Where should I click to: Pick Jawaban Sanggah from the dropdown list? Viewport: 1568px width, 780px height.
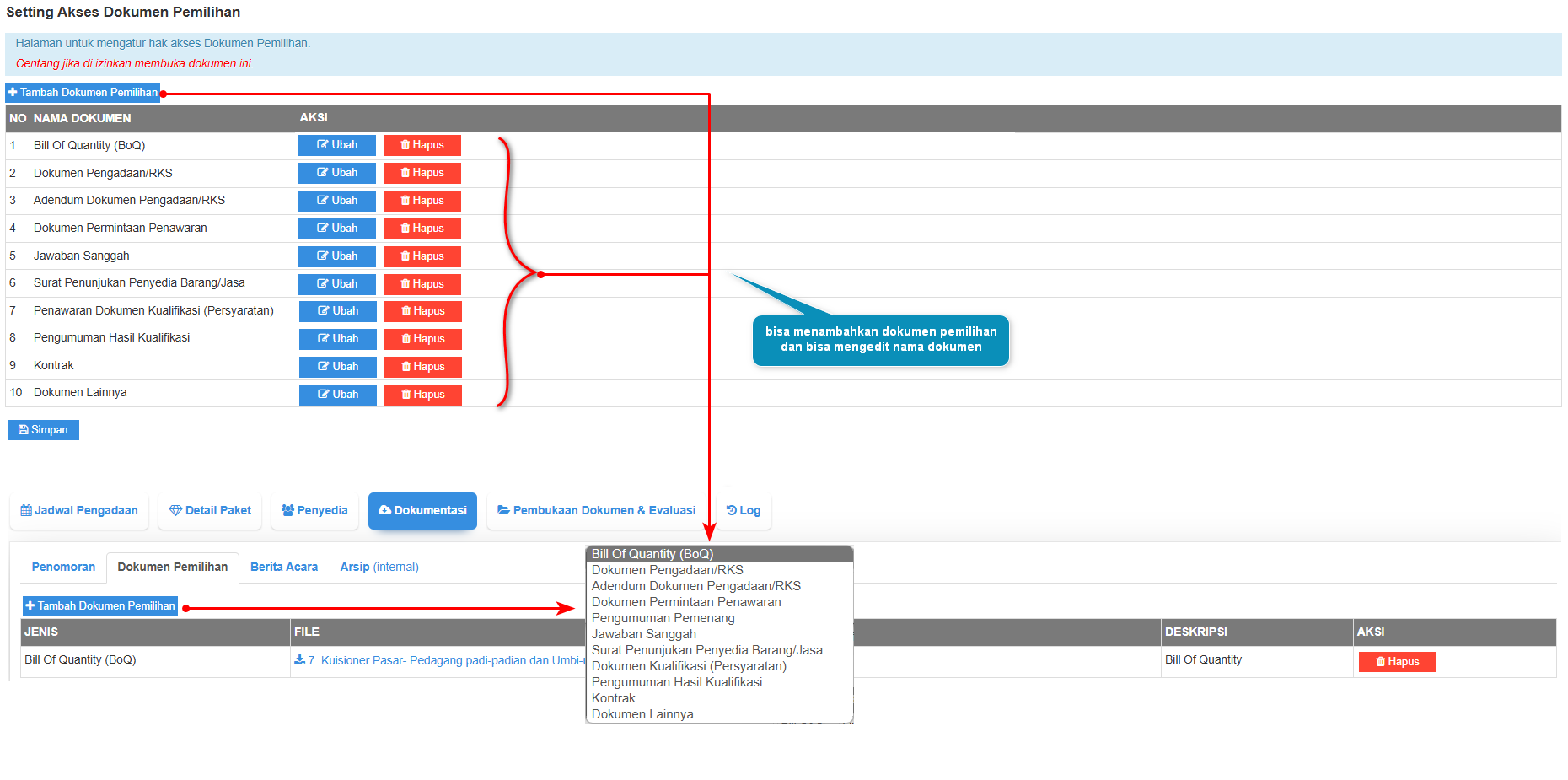click(x=720, y=634)
